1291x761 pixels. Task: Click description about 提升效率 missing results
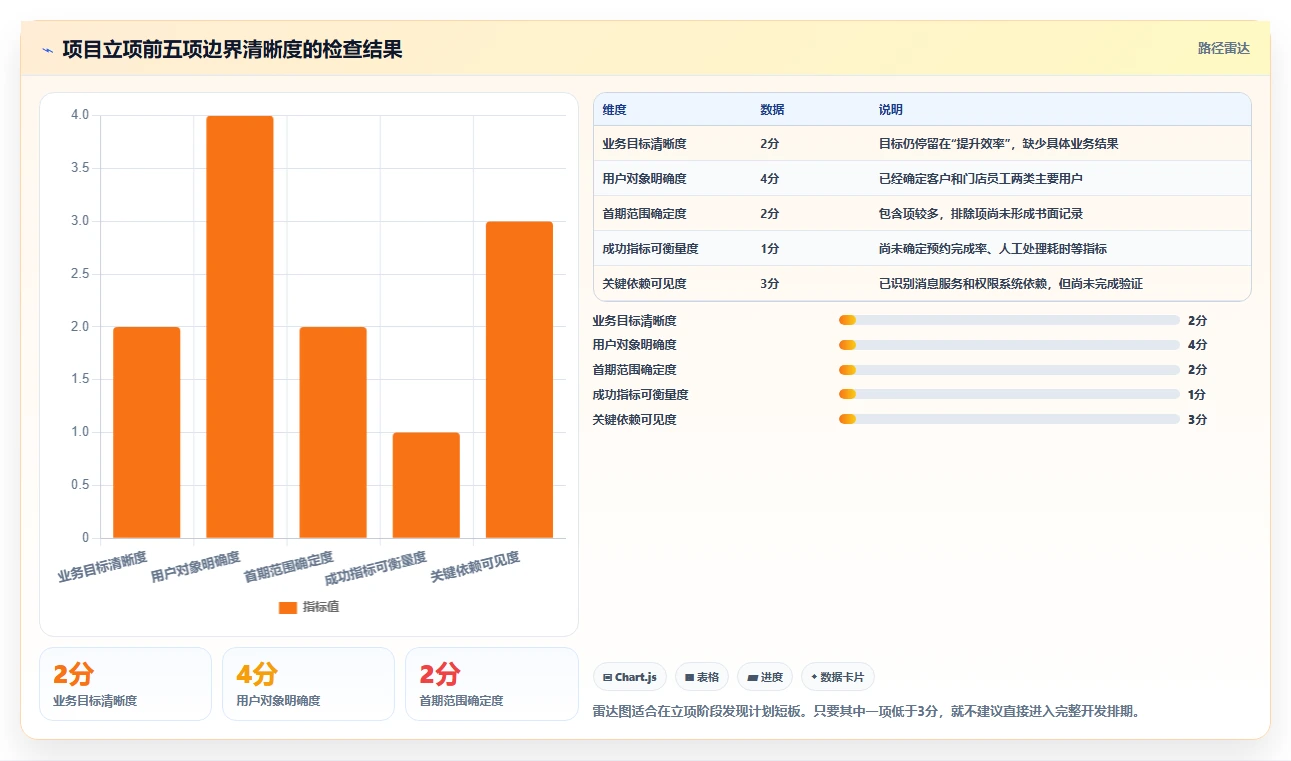(x=998, y=143)
